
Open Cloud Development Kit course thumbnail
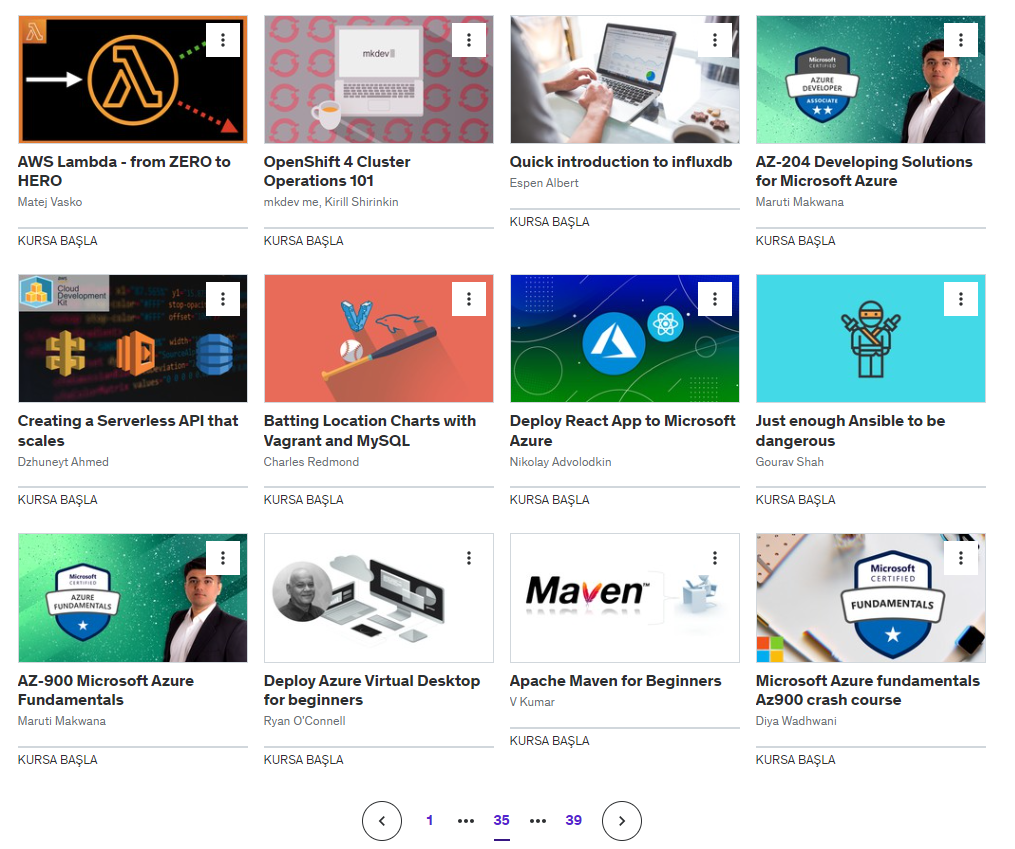pos(133,338)
